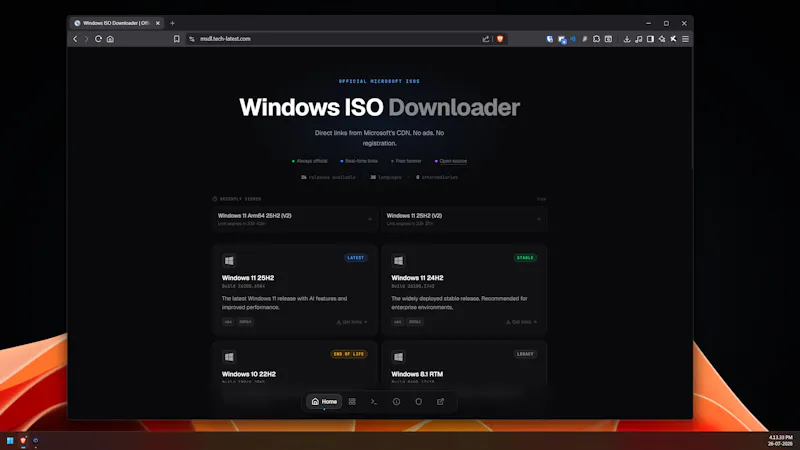Viewport: 800px width, 450px height.
Task: Select the Windows 11 24H2 card title
Action: (417, 278)
